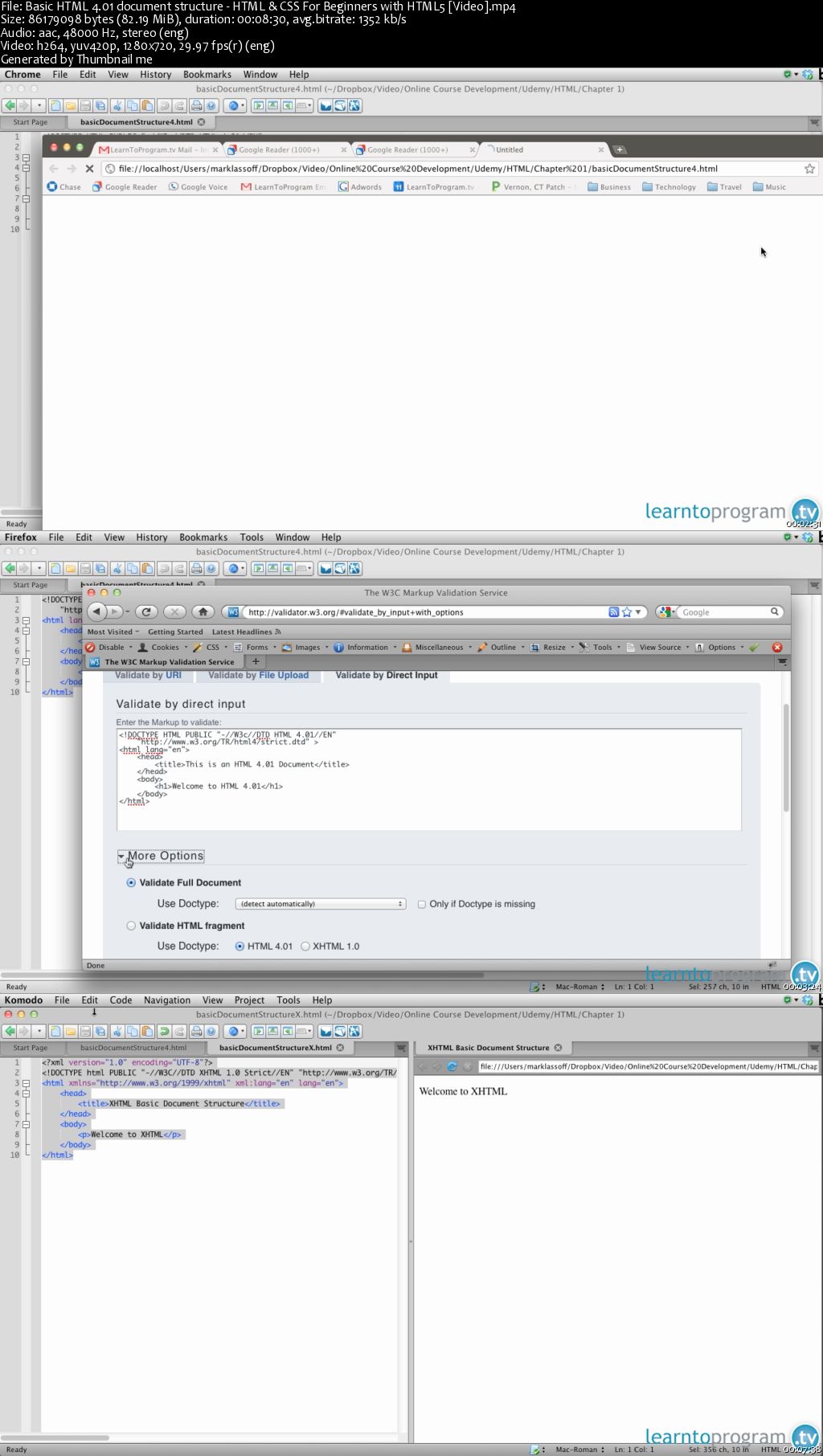
Task: Open the LearnToProgram.tv bookmark in Chrome
Action: coord(434,186)
